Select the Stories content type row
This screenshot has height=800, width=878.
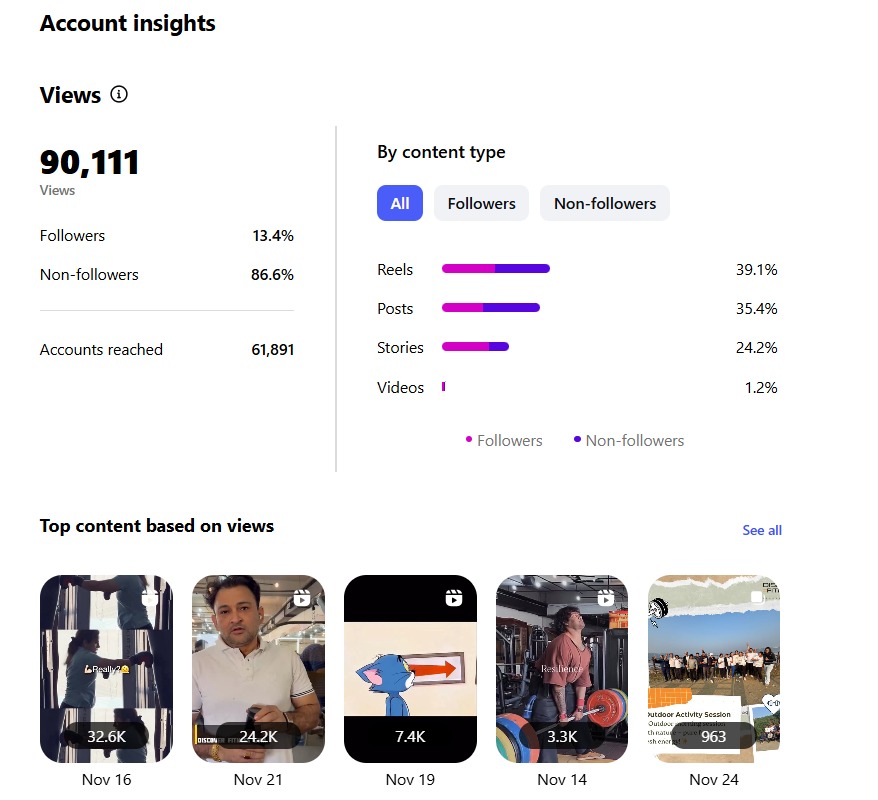400,347
